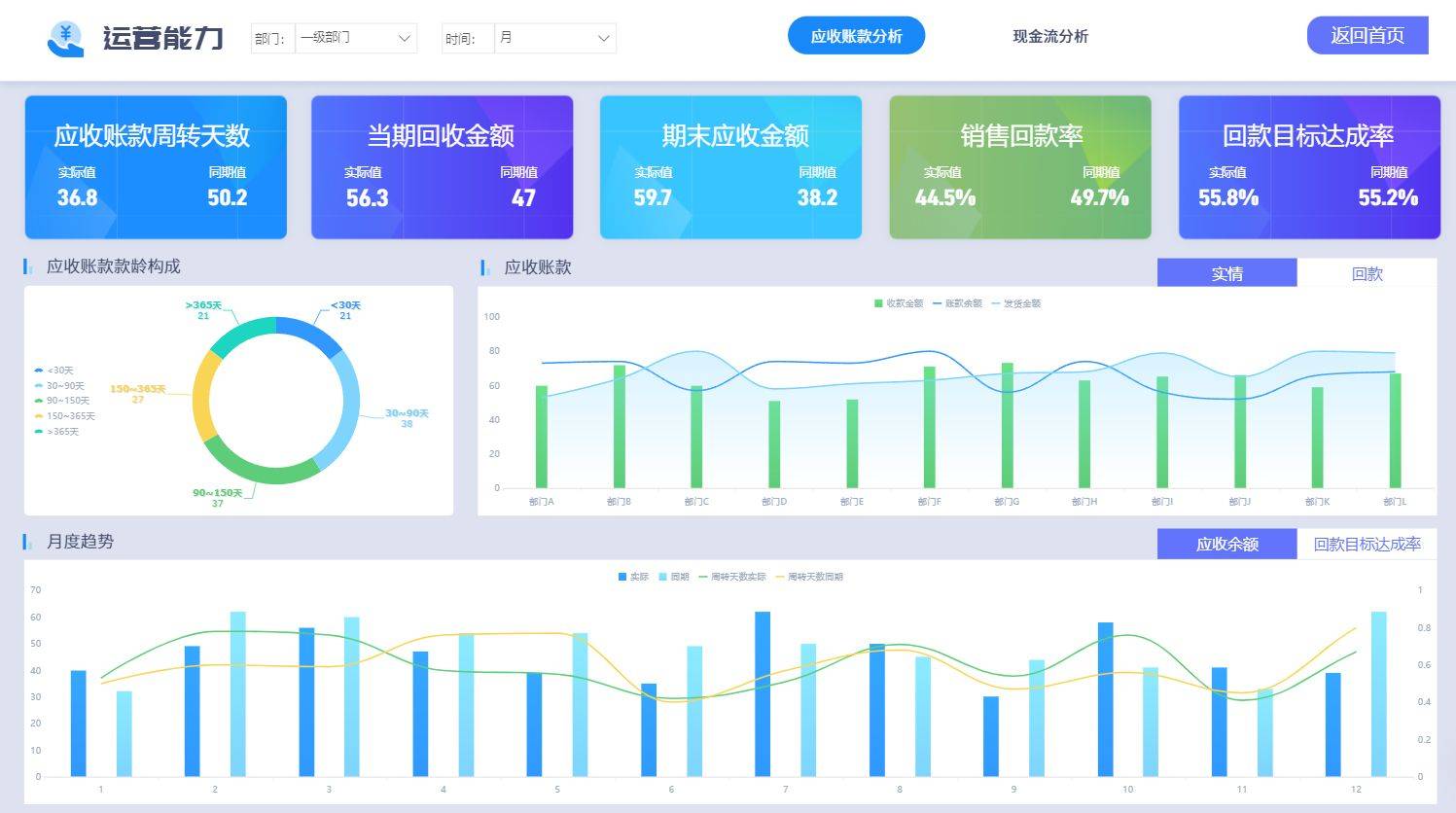The image size is (1456, 813).
Task: Click the yellow color marker of 周转天数同期 legend
Action: click(778, 576)
